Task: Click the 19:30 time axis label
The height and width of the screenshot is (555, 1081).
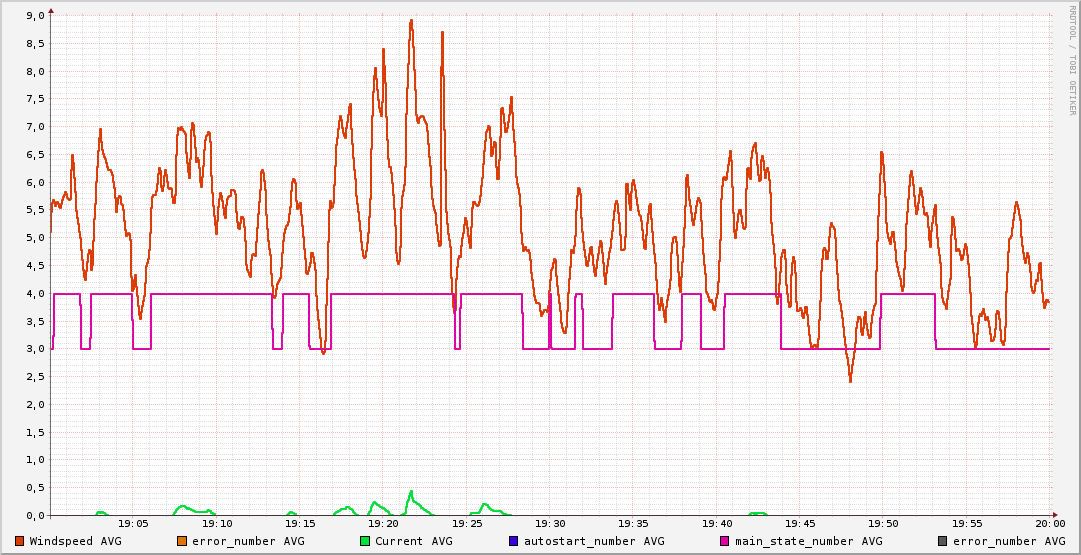Action: coord(550,523)
